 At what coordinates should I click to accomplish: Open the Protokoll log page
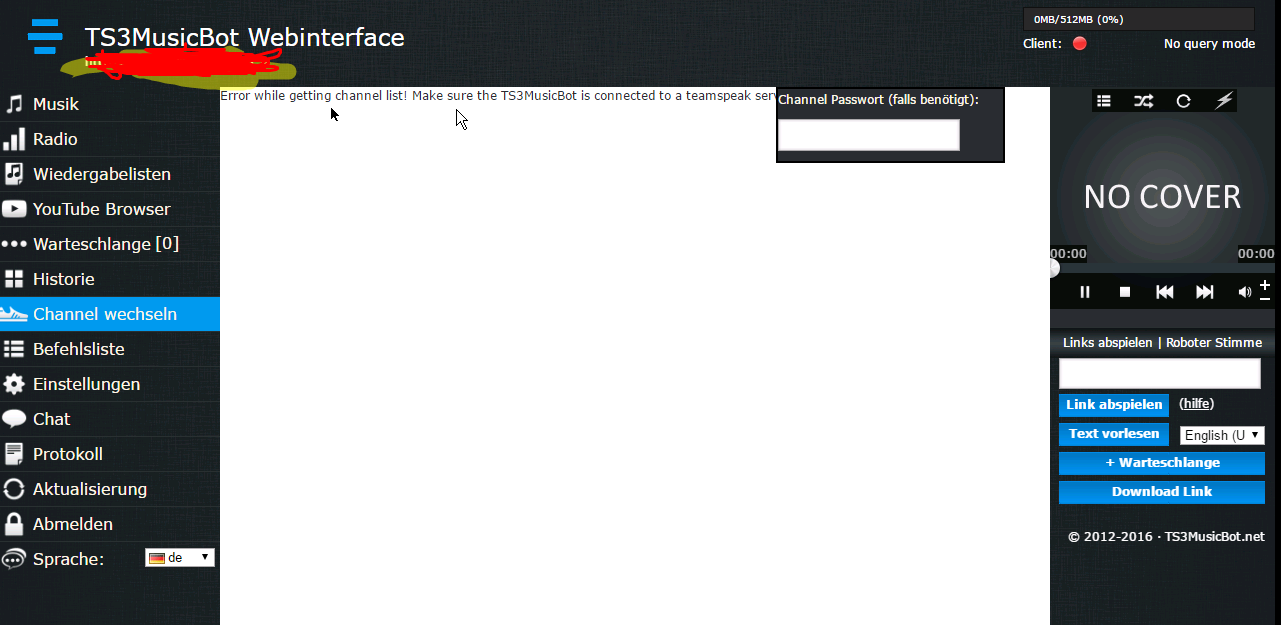coord(110,454)
